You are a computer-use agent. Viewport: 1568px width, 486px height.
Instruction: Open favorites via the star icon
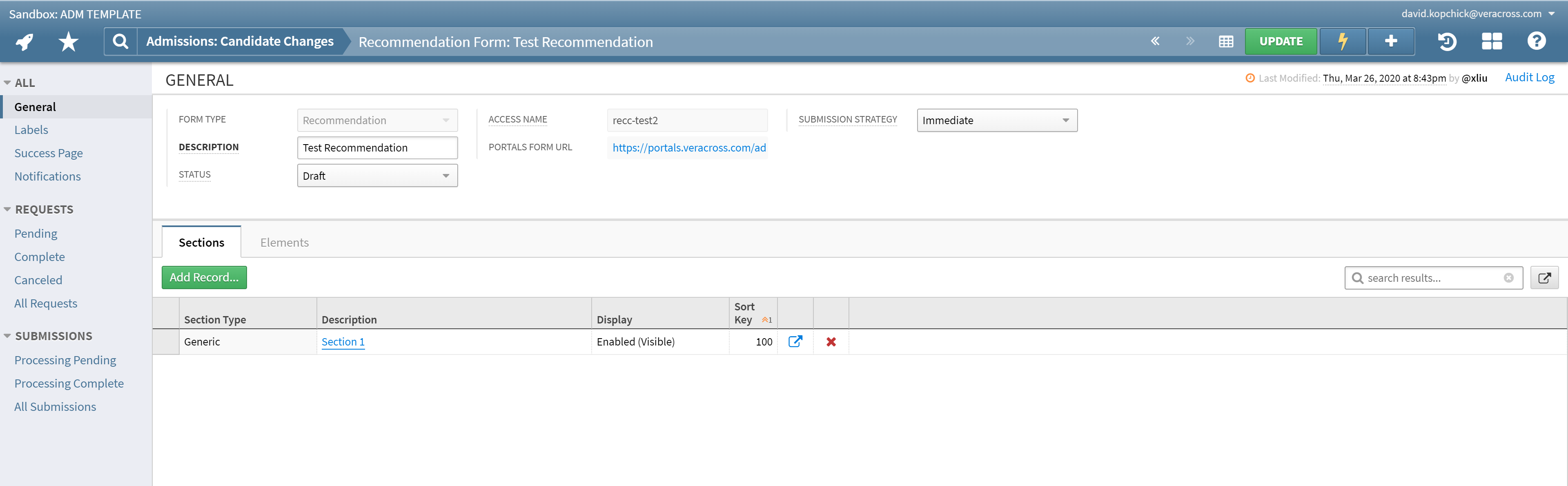click(67, 41)
